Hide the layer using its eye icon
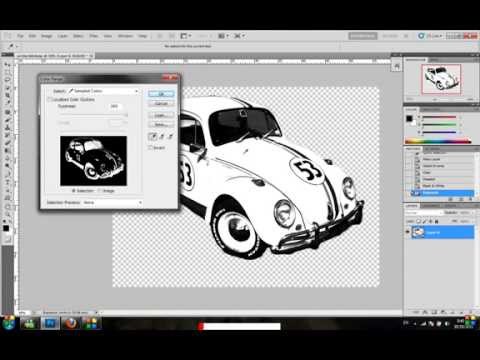 click(x=407, y=232)
